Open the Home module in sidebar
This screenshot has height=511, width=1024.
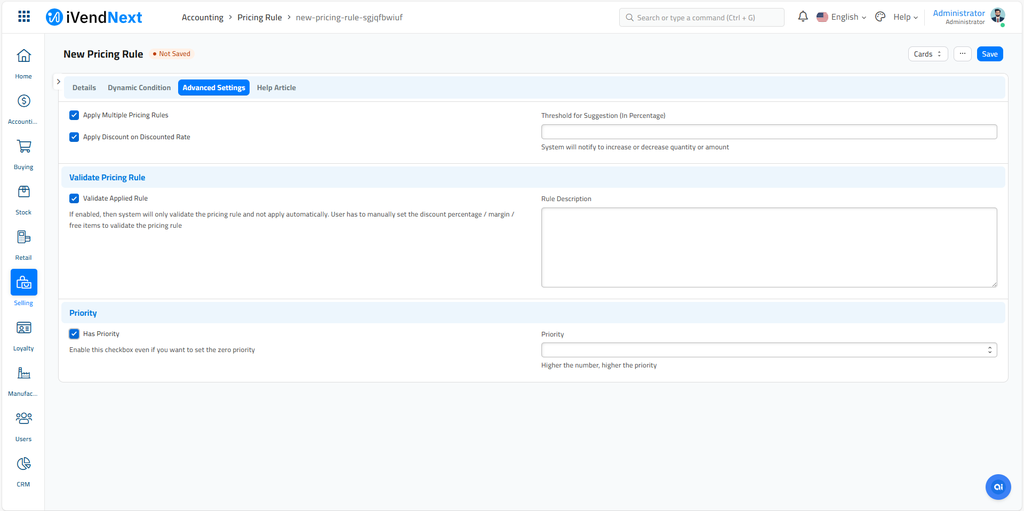click(23, 57)
